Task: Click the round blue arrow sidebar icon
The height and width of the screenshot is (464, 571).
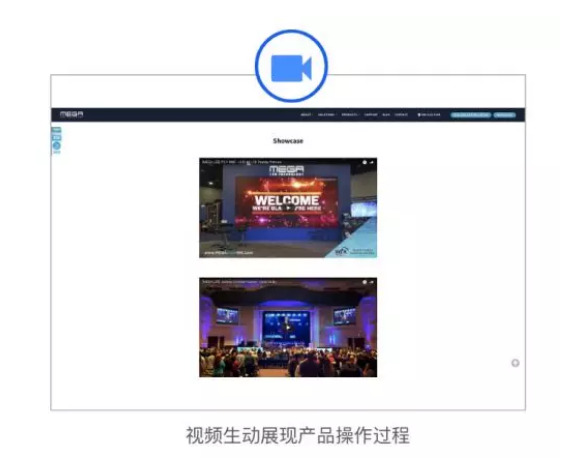Action: point(56,146)
